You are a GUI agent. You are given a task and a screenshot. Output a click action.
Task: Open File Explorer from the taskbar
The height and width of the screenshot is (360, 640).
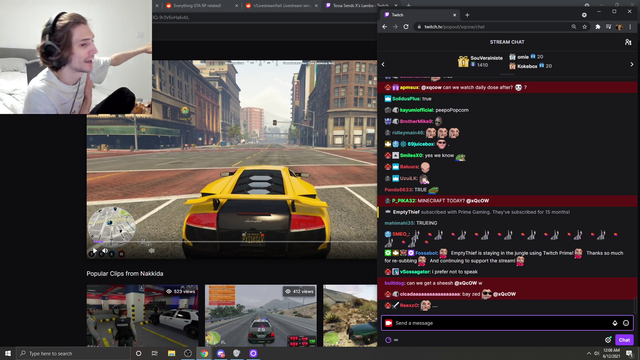coord(171,353)
